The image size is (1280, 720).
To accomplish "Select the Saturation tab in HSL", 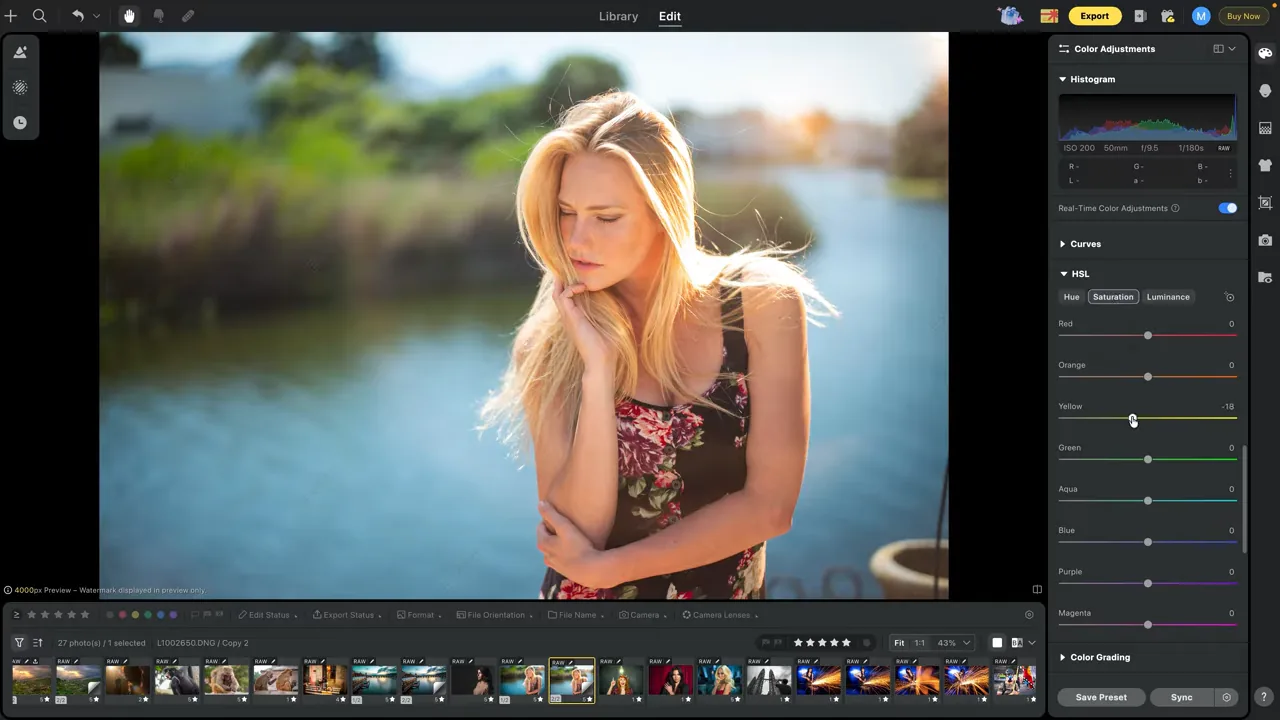I will tap(1113, 297).
